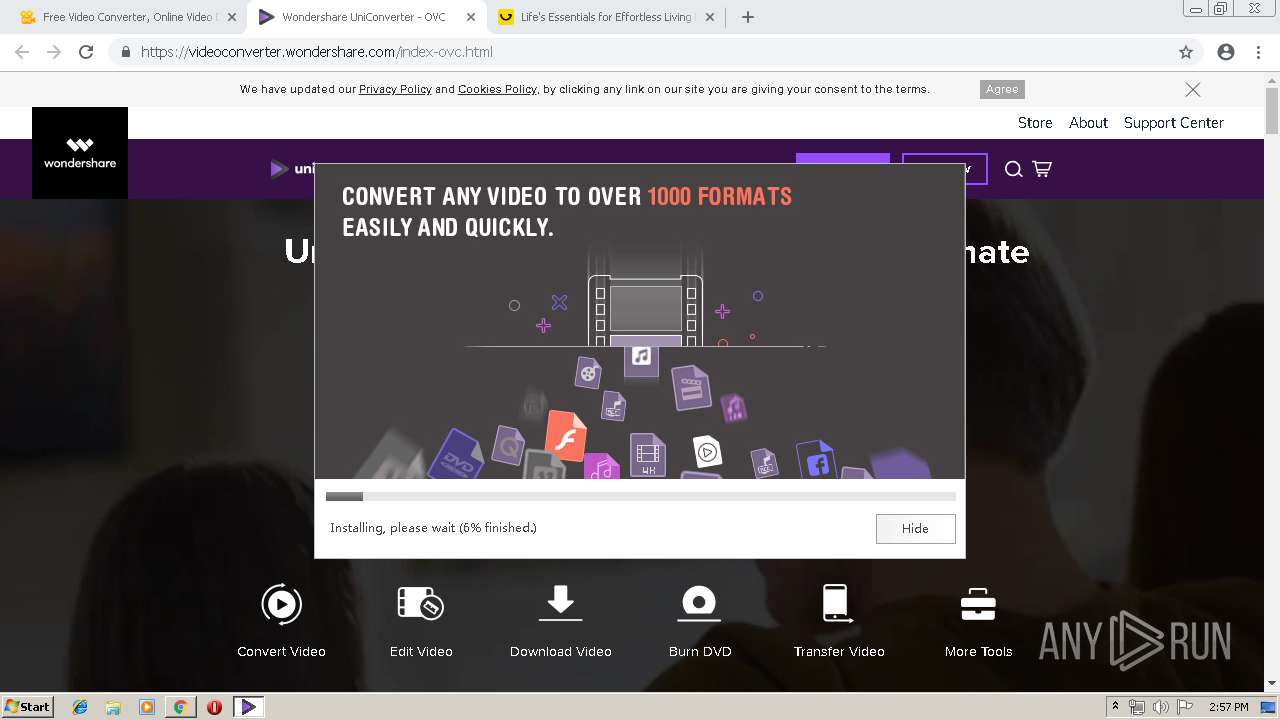Show hidden tray icons arrow

tap(1115, 707)
